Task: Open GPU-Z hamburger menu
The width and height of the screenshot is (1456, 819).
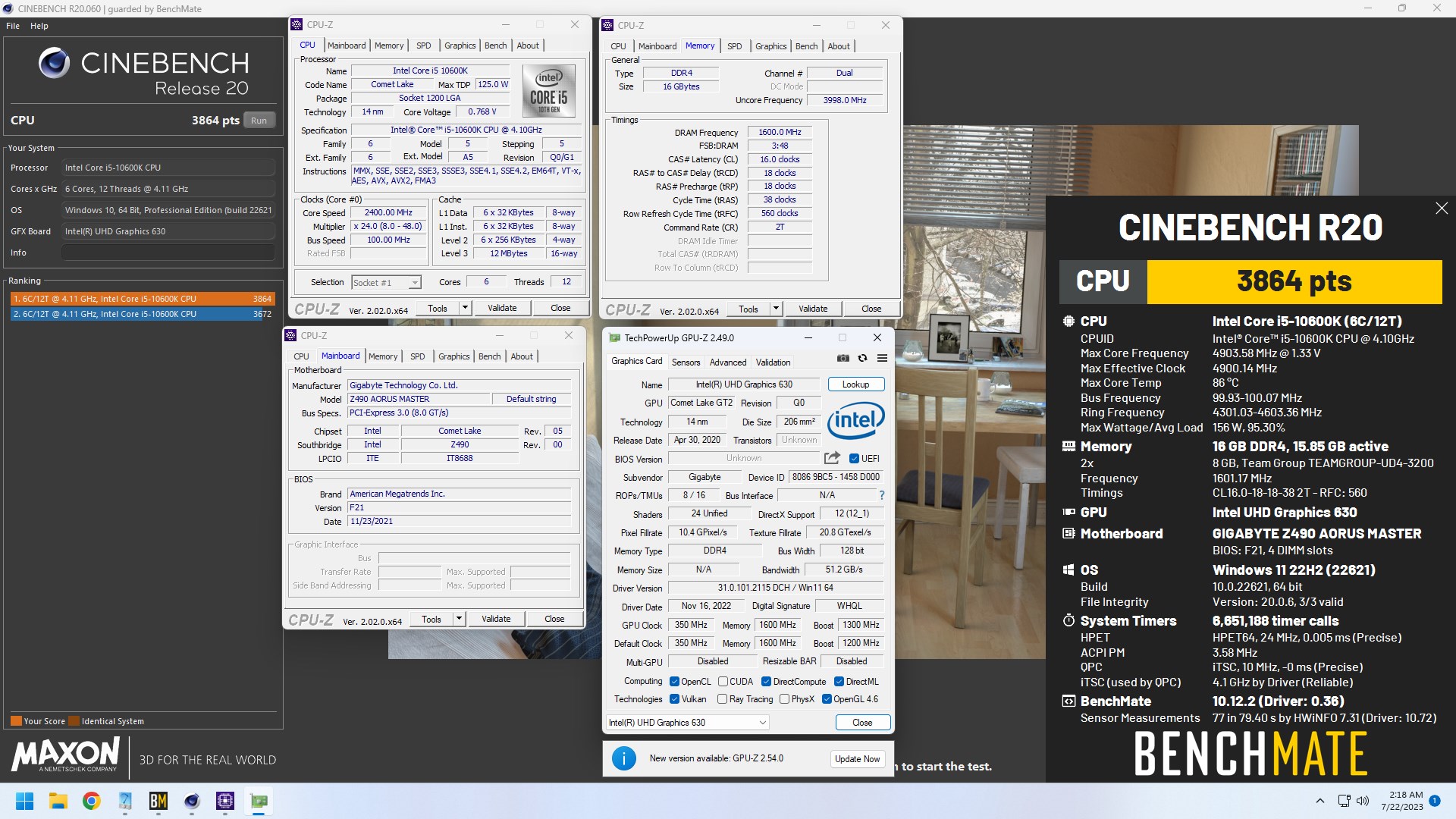Action: click(x=882, y=358)
